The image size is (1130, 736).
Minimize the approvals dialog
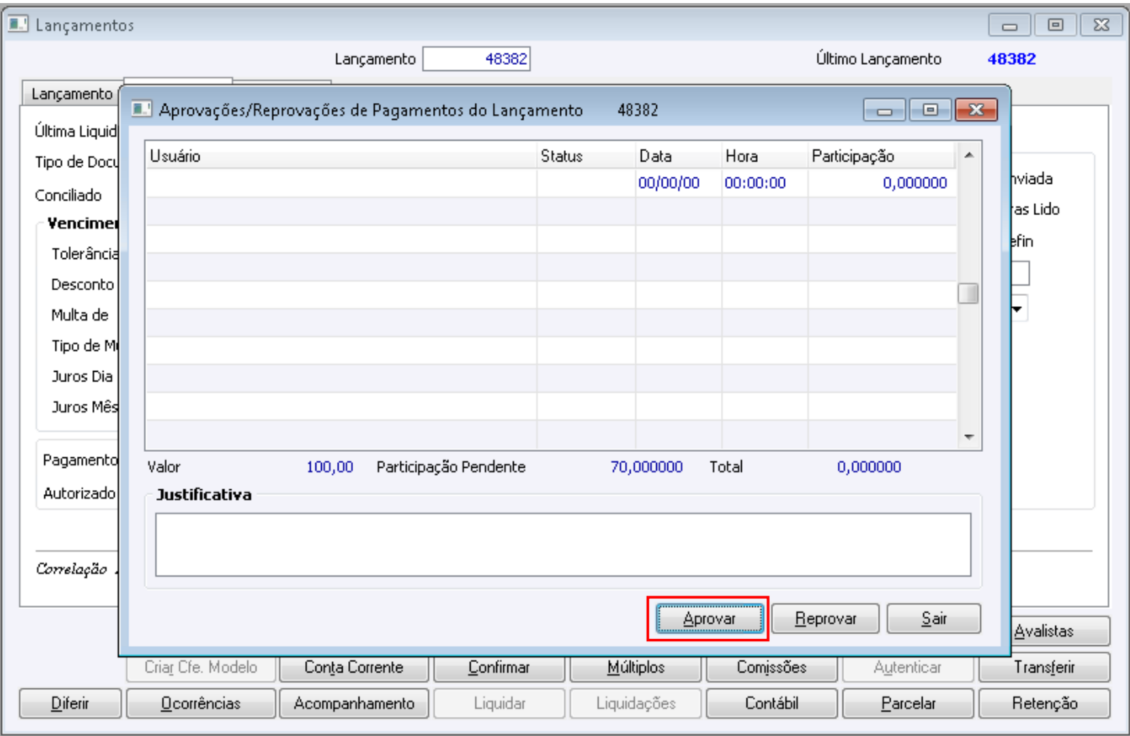point(884,110)
